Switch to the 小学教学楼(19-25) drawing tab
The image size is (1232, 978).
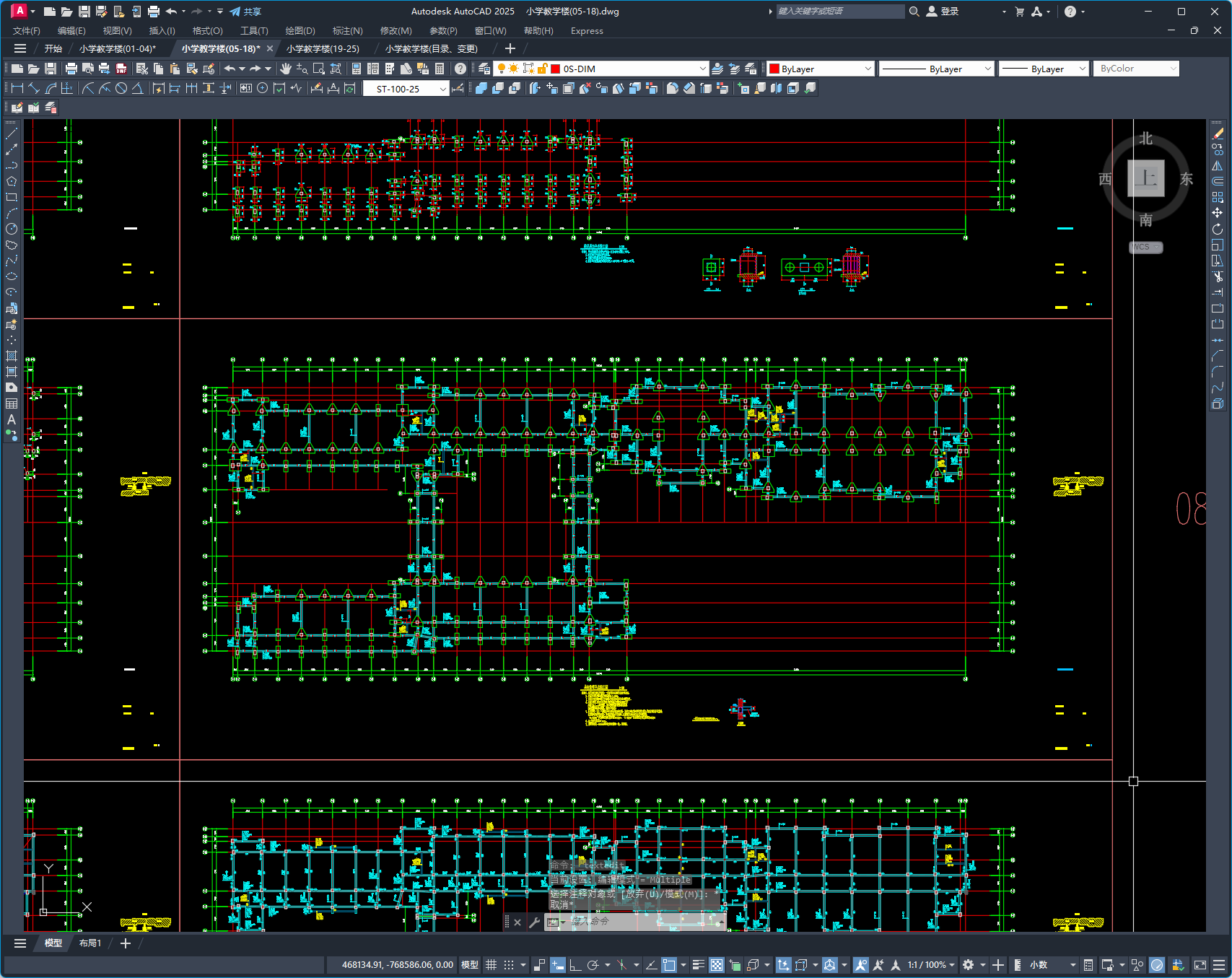[323, 48]
